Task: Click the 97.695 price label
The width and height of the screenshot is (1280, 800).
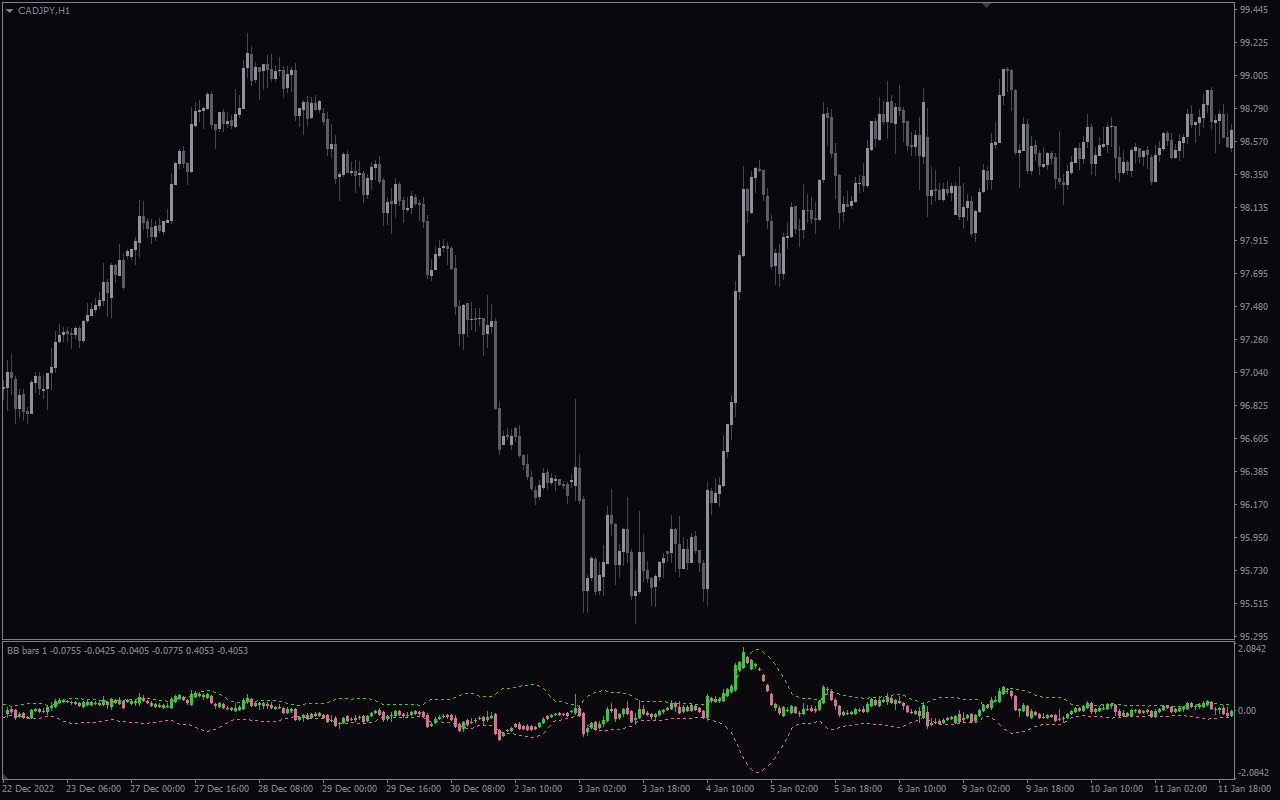Action: point(1253,274)
